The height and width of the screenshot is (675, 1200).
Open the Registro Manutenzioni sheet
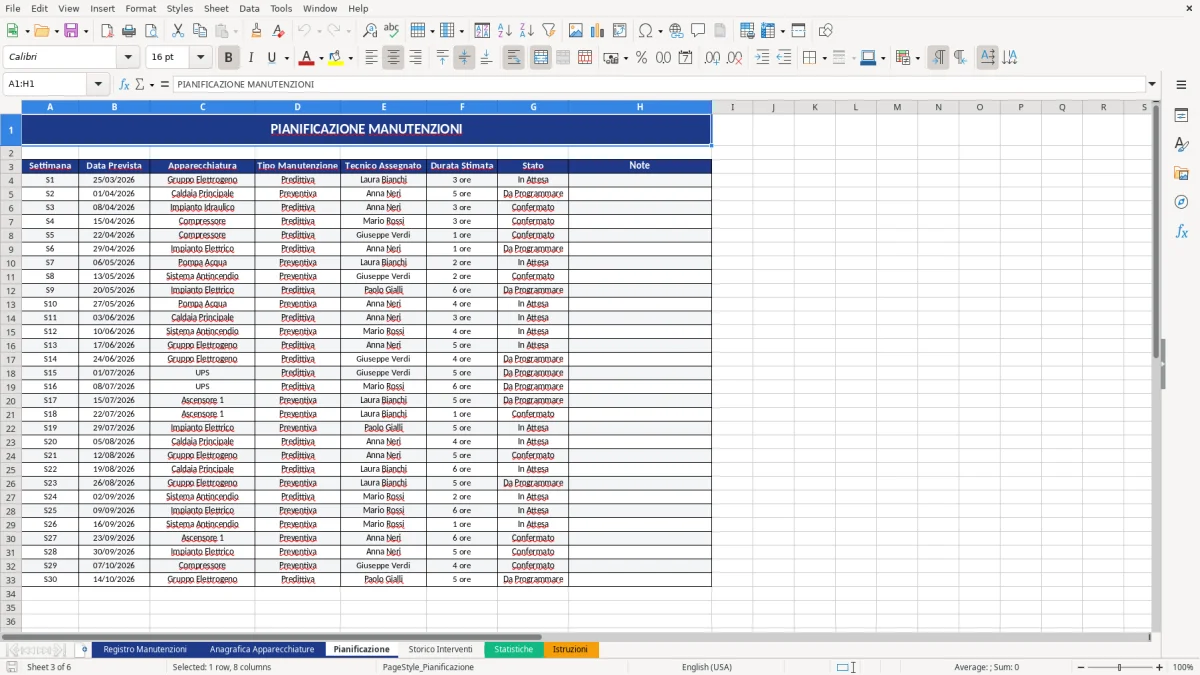(144, 649)
